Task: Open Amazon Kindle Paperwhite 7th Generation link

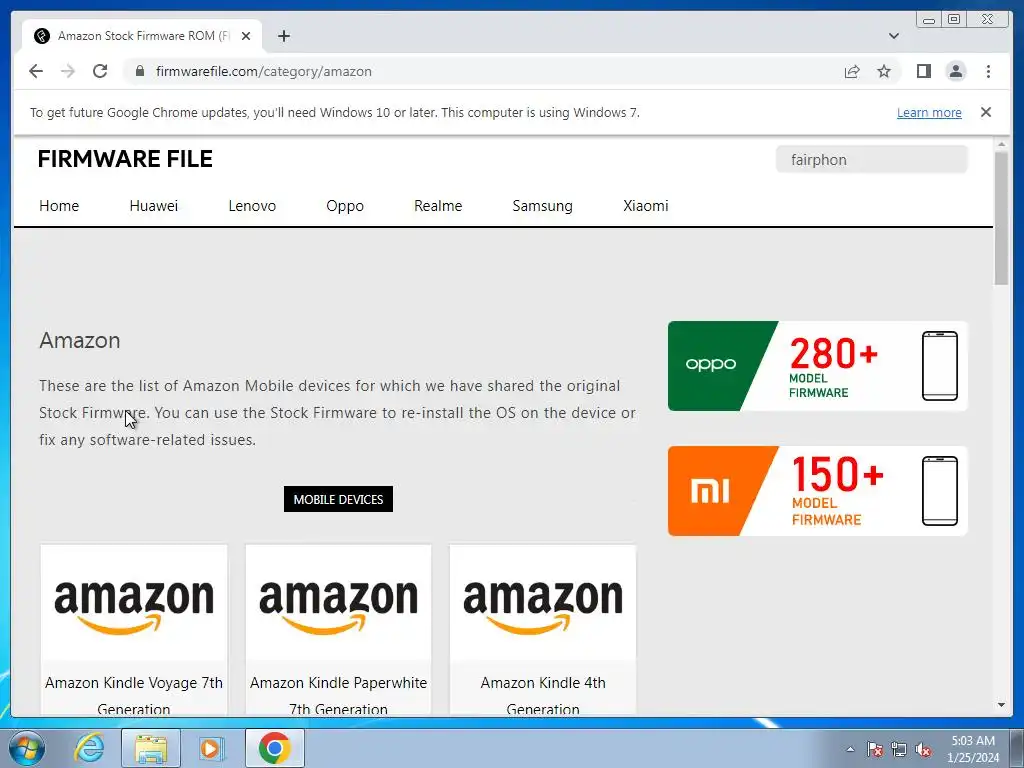Action: pyautogui.click(x=338, y=695)
